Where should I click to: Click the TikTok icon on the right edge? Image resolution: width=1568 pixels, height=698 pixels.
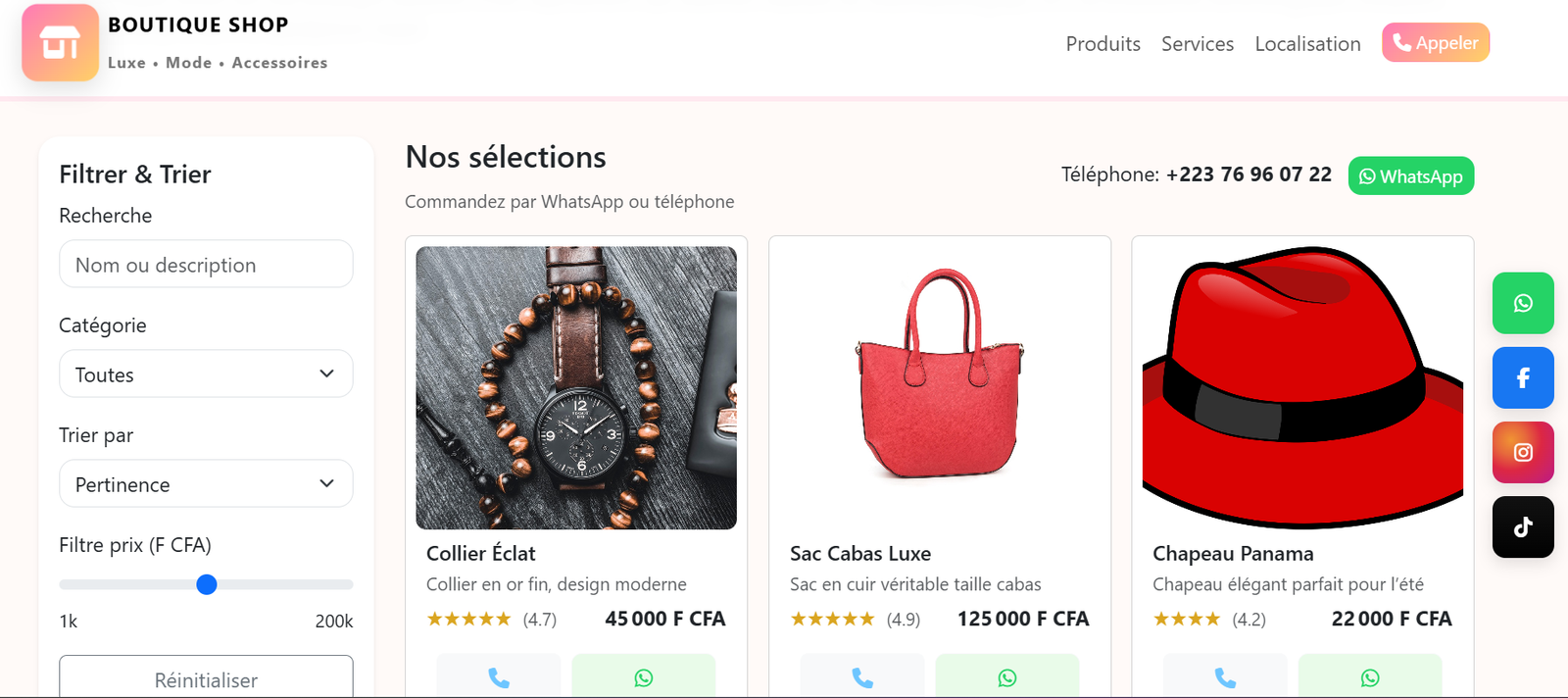tap(1522, 526)
